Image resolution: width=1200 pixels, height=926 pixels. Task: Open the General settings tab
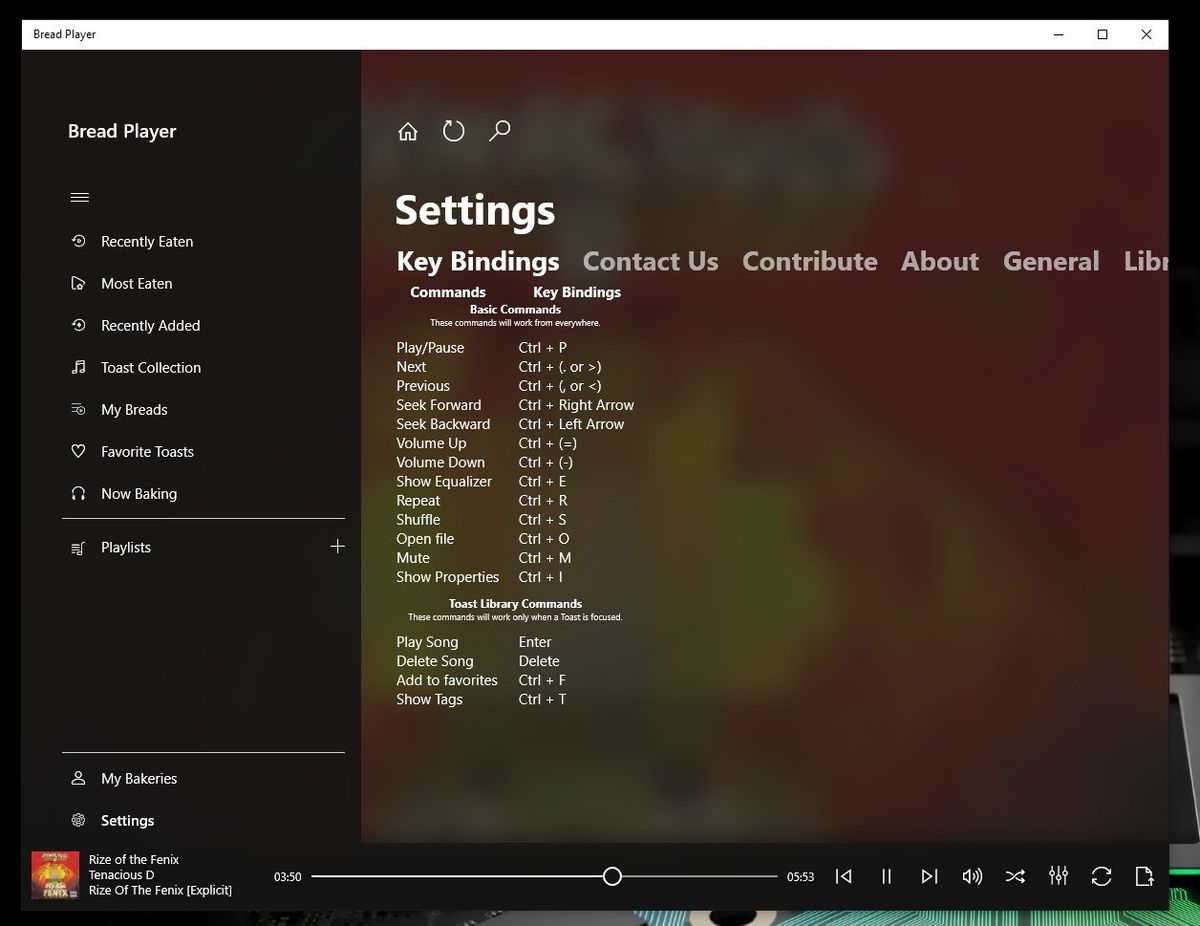click(1050, 261)
